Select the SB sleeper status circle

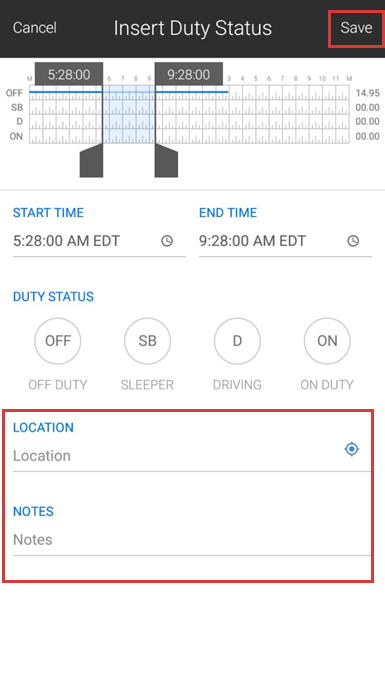click(x=148, y=341)
